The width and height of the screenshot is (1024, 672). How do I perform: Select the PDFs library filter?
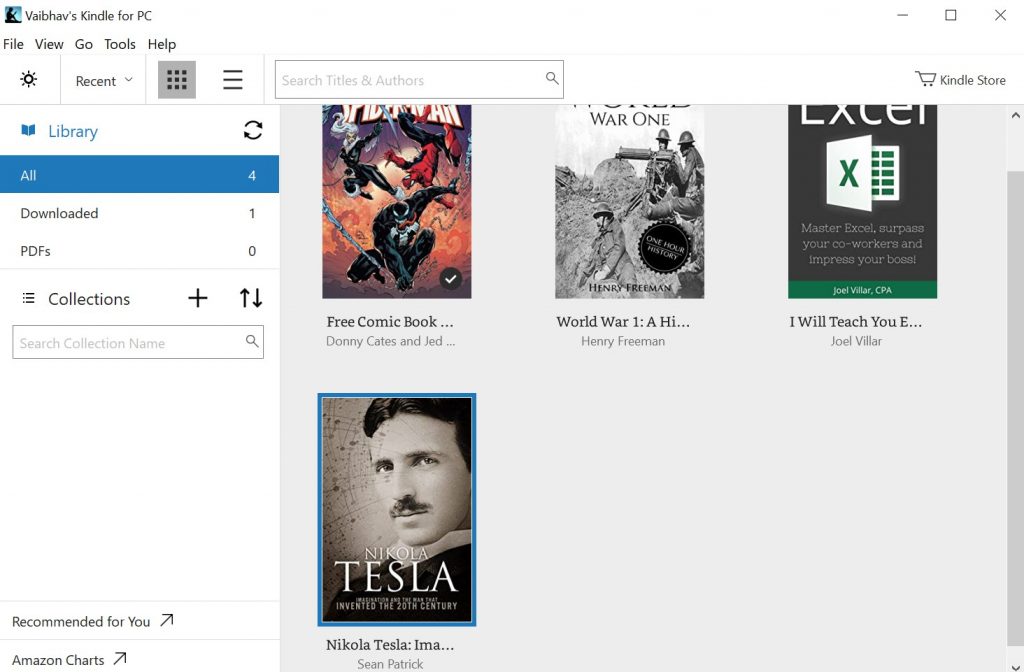pos(36,251)
